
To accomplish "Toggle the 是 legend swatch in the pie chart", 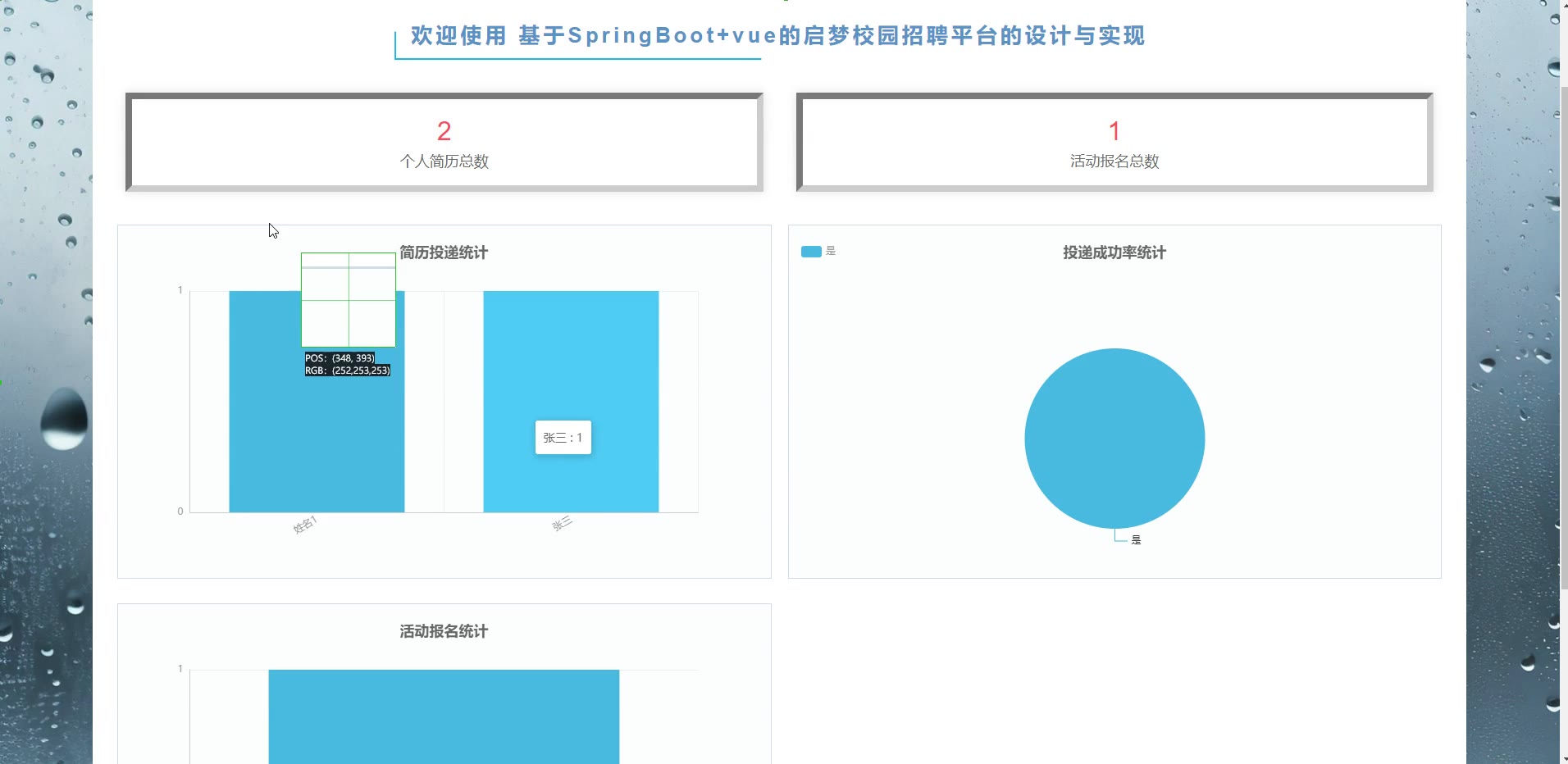I will [x=811, y=252].
